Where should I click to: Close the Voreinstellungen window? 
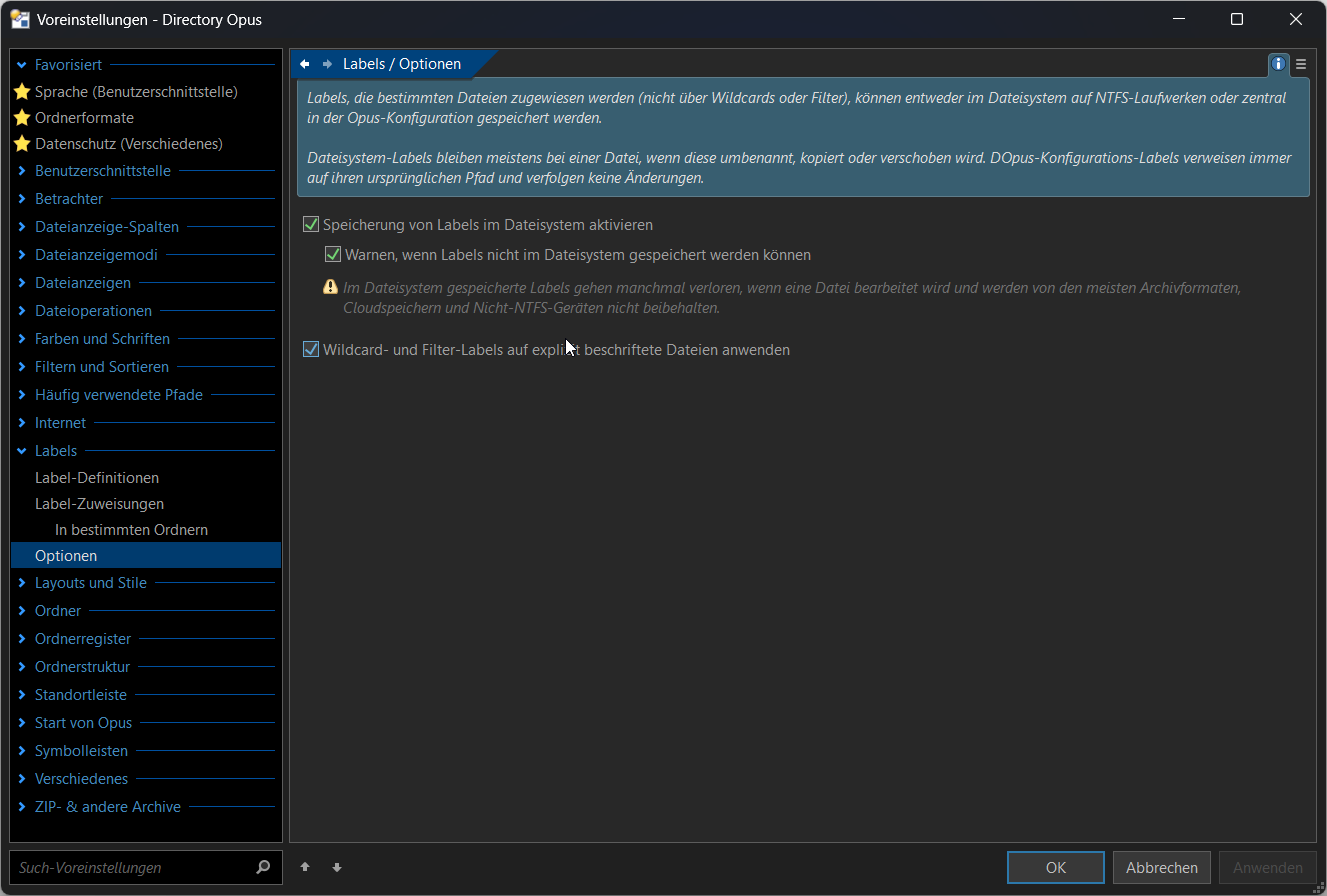[1296, 19]
